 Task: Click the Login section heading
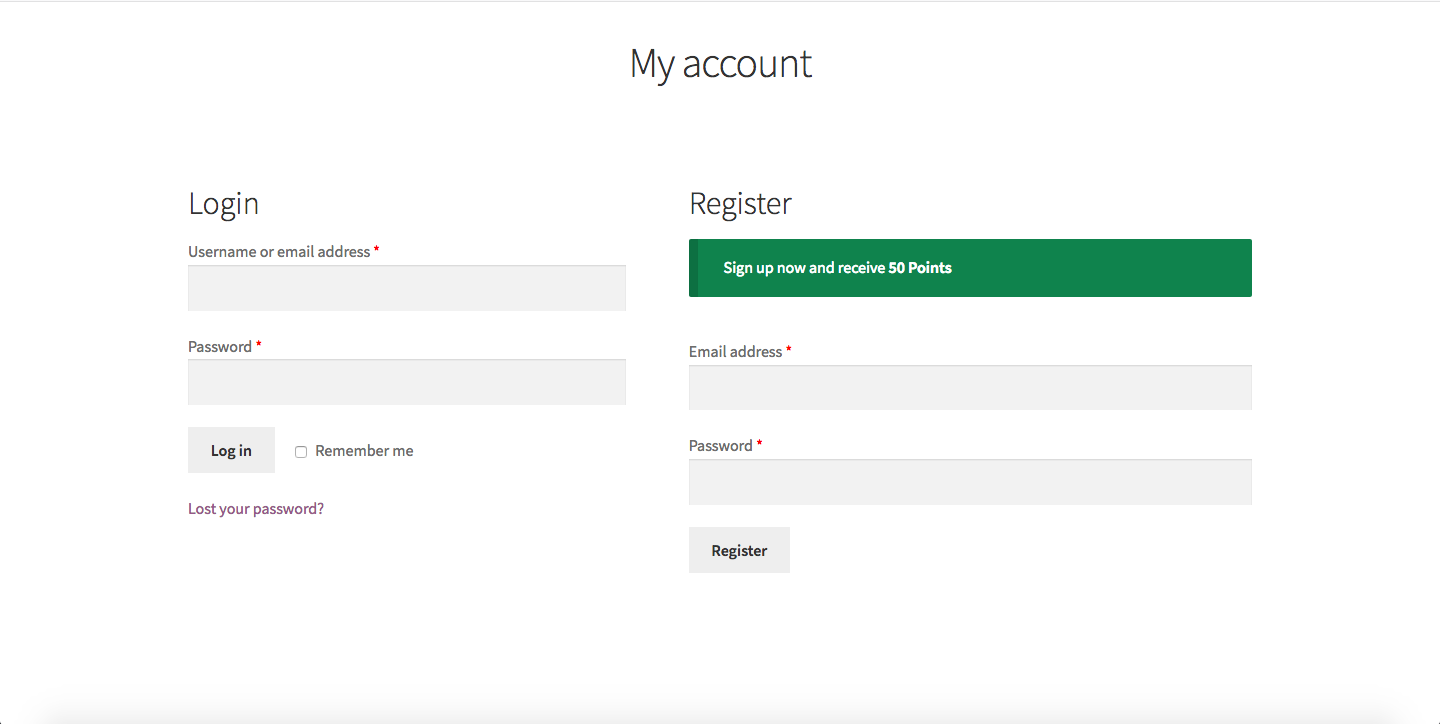[x=224, y=203]
